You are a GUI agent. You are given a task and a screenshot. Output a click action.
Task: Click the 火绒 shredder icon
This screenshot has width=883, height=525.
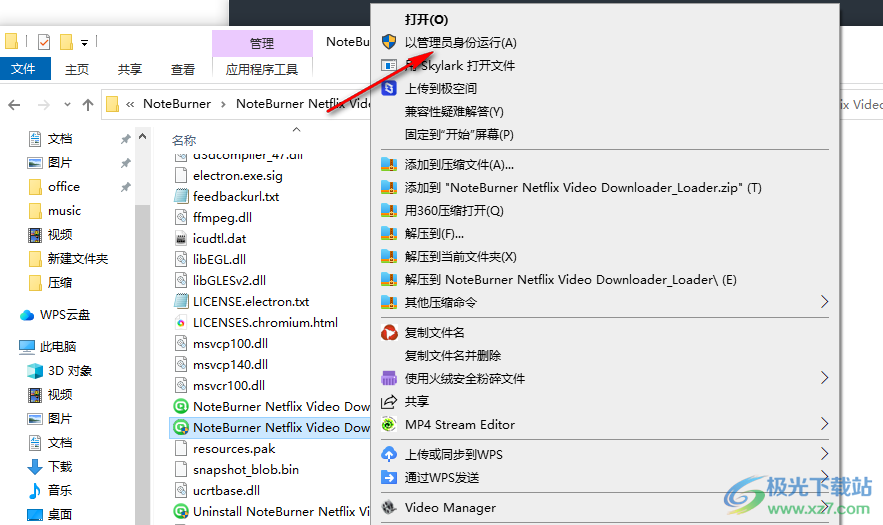pos(389,378)
